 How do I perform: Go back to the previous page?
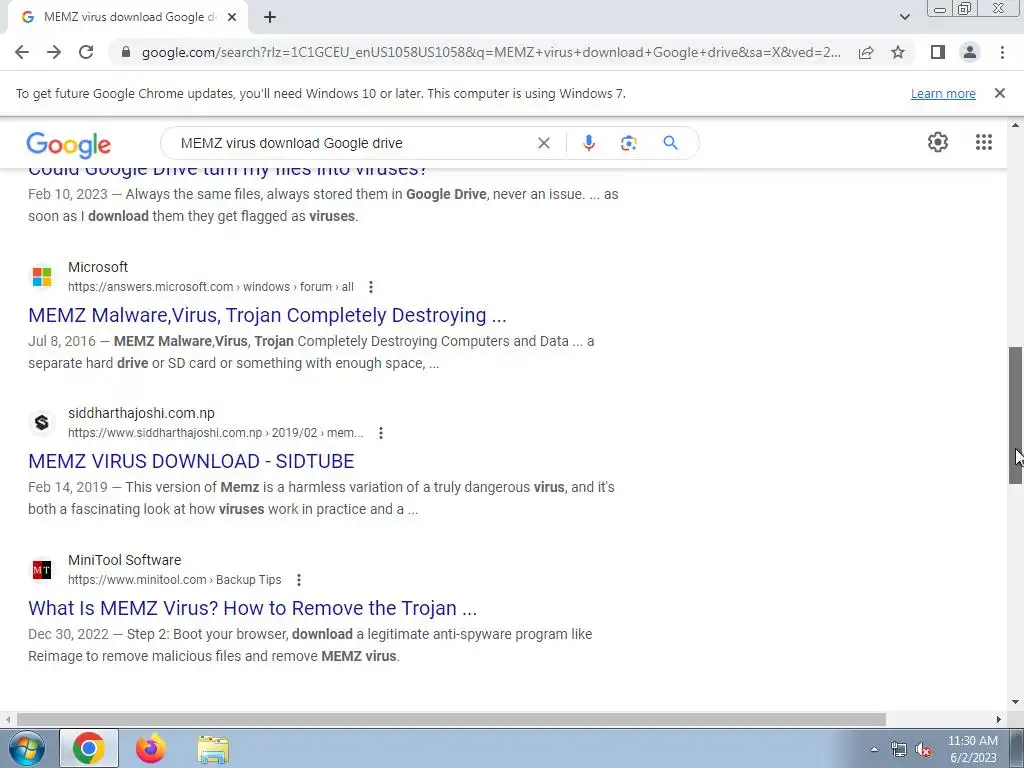[22, 52]
